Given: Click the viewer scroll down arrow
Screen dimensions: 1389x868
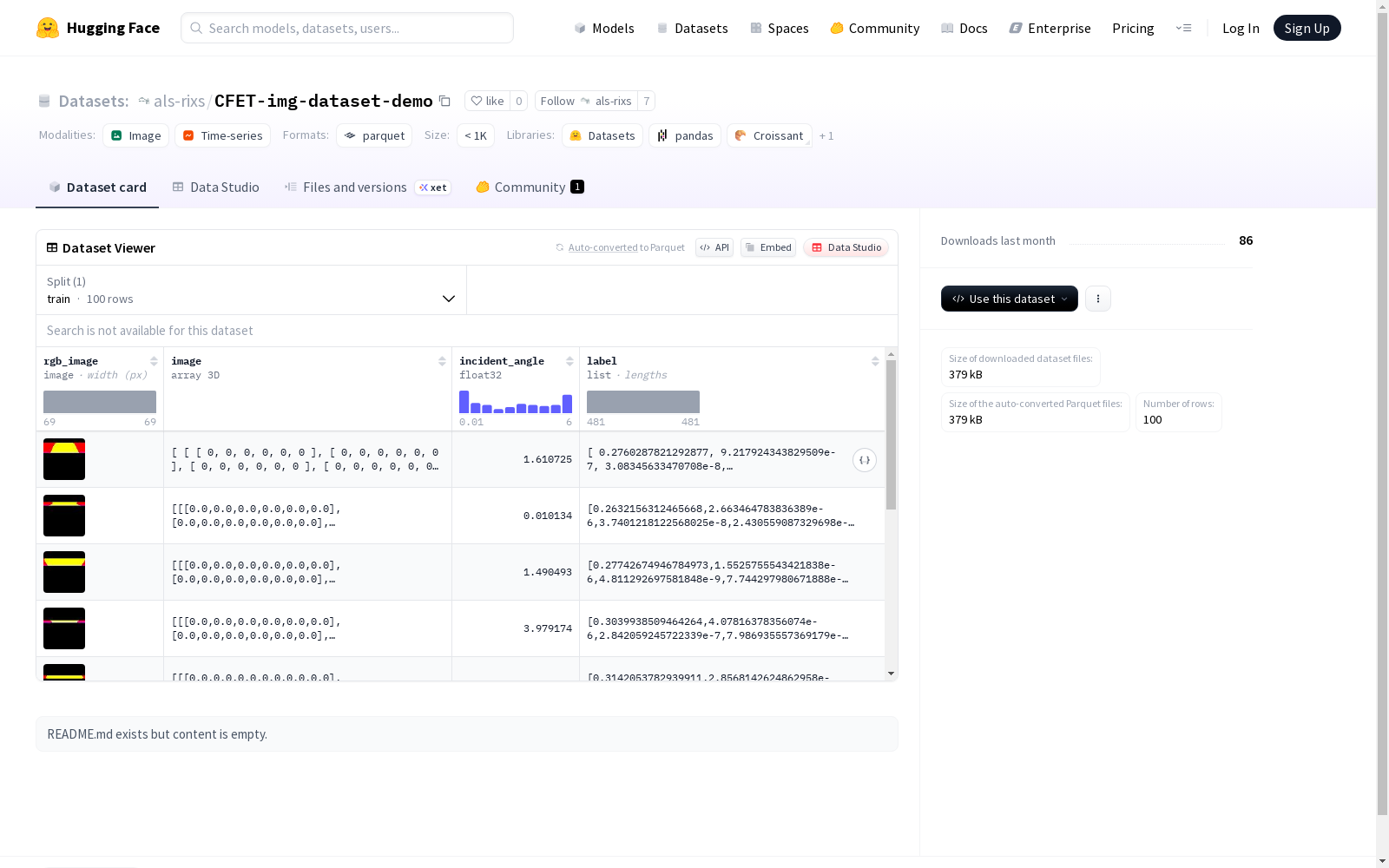Looking at the screenshot, I should (891, 674).
